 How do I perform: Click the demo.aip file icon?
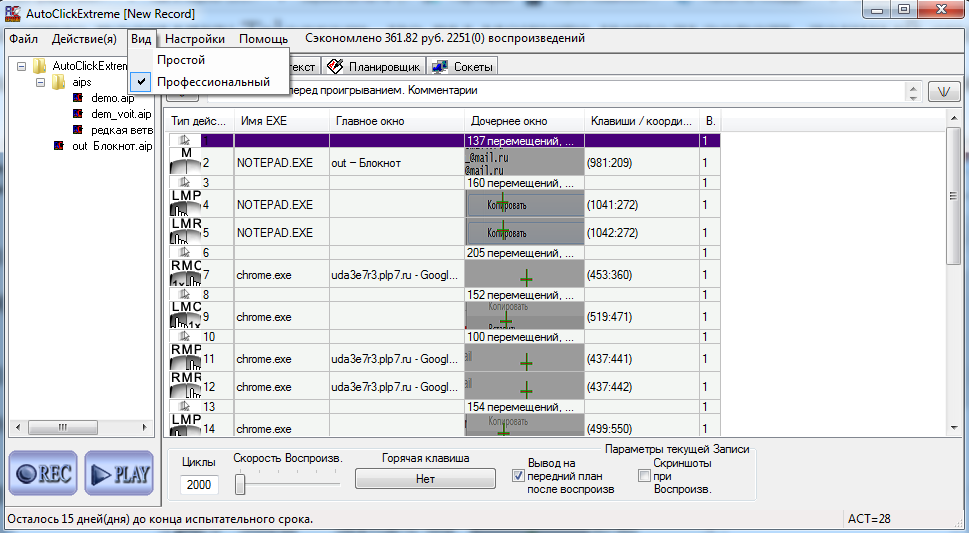[x=78, y=98]
